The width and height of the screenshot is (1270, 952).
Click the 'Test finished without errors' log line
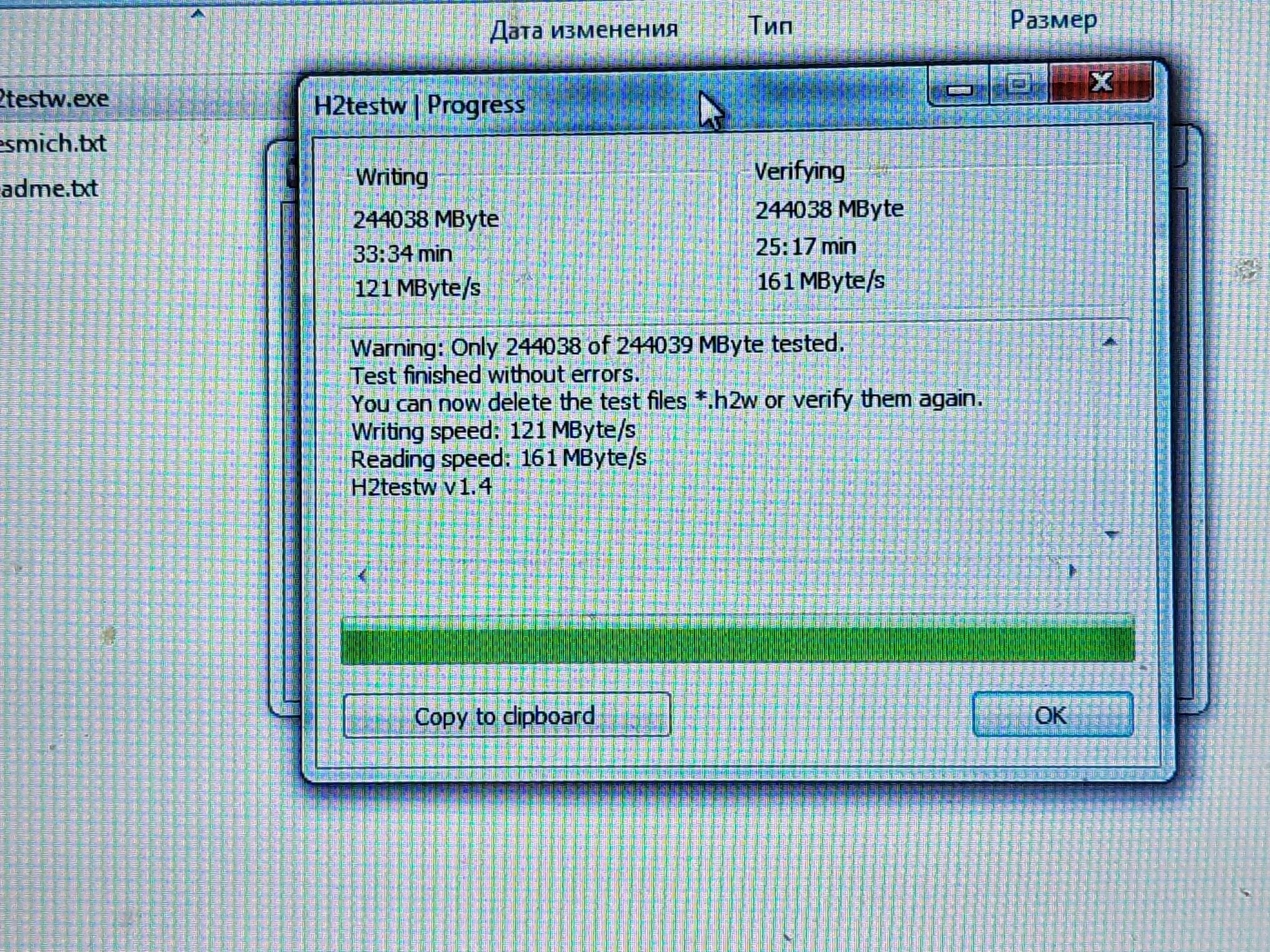tap(495, 374)
